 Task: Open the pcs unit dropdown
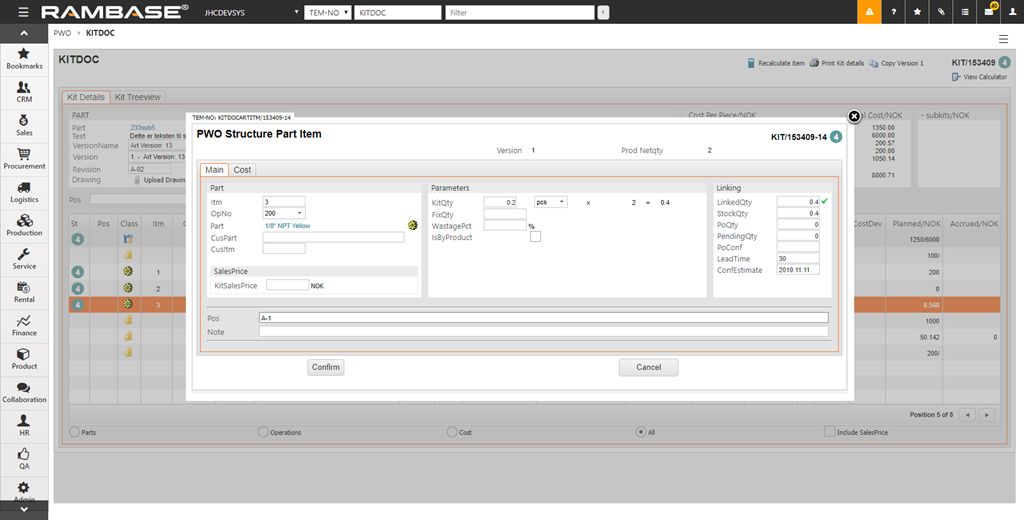[x=551, y=202]
